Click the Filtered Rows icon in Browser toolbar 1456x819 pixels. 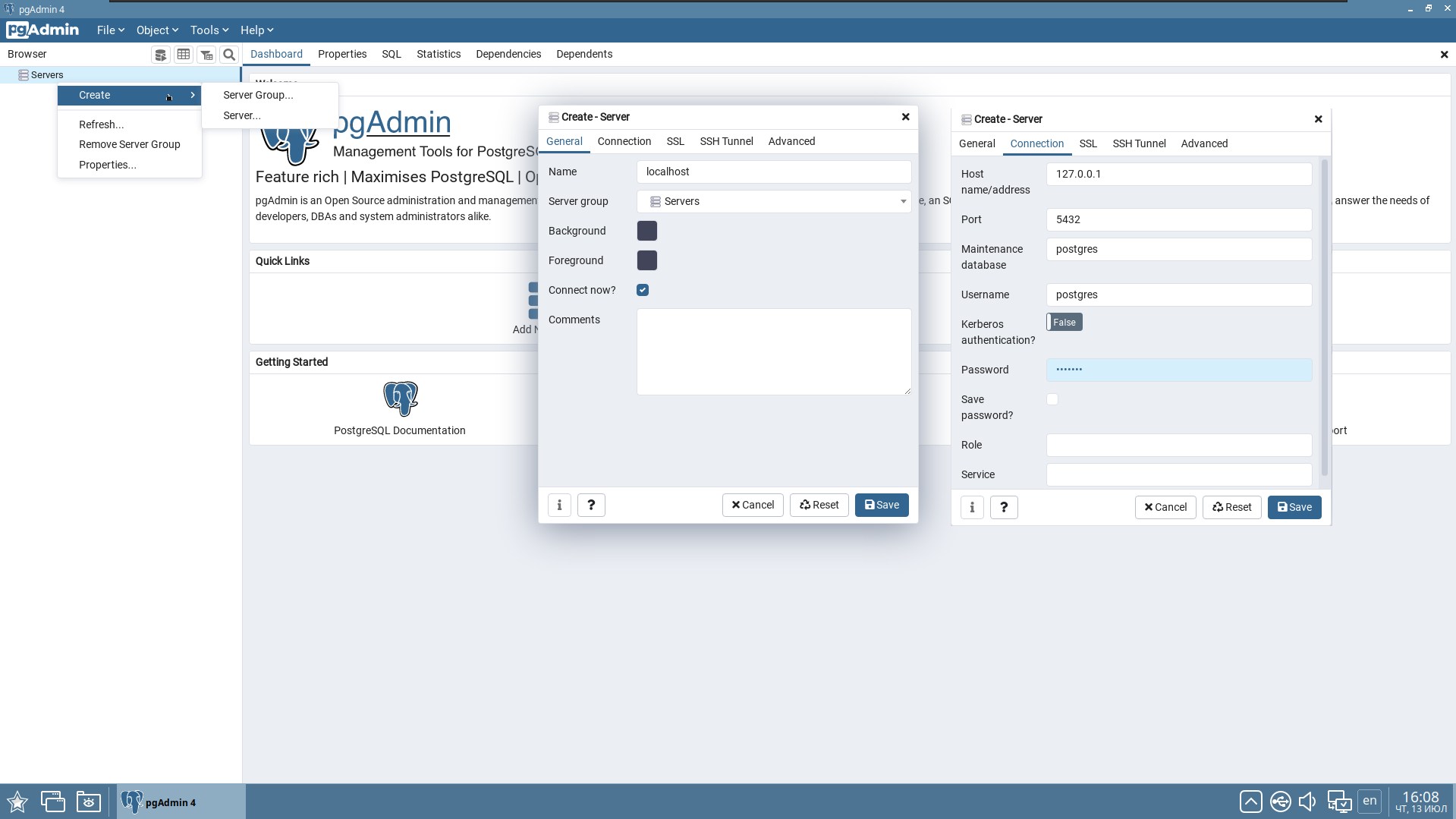tap(206, 55)
